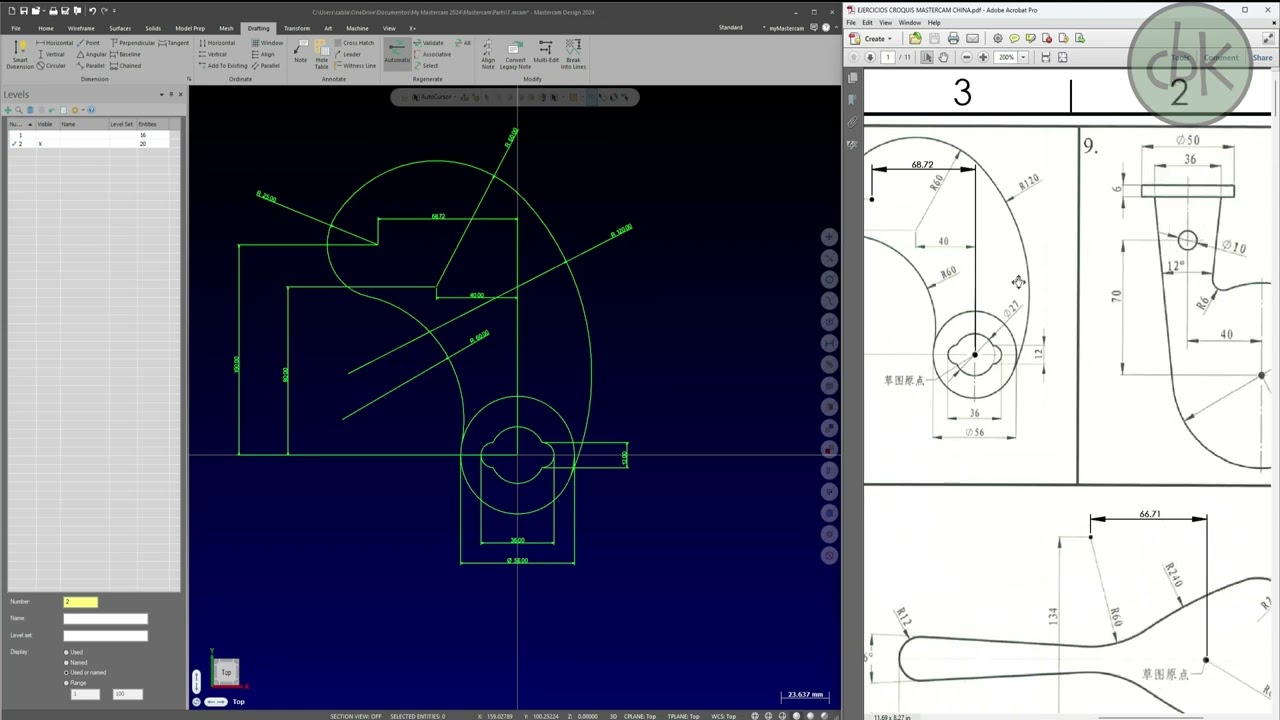The width and height of the screenshot is (1280, 720).
Task: Switch to the Transform ribbon tab
Action: click(297, 28)
